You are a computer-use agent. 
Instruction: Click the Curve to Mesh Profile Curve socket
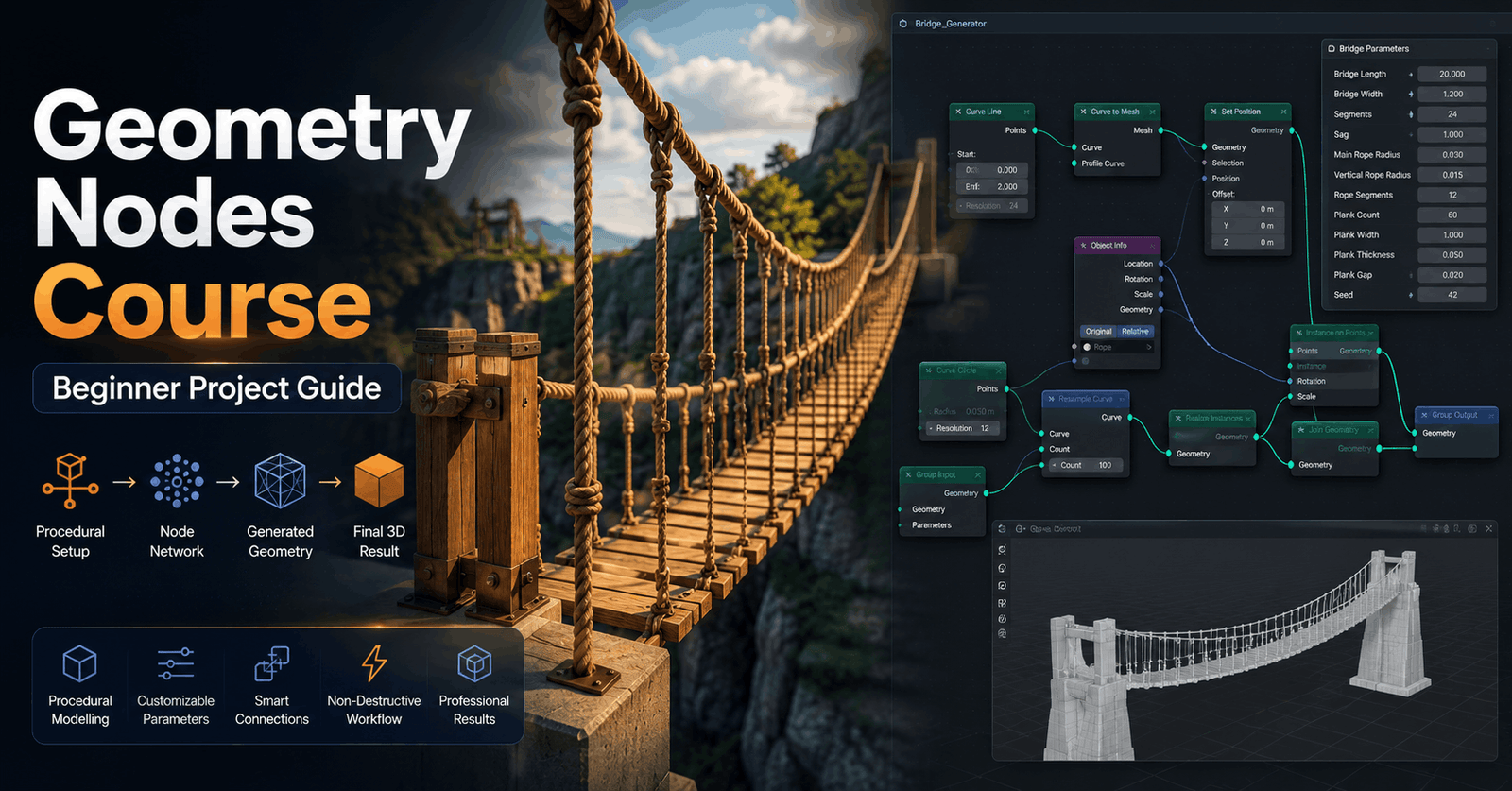click(1074, 163)
